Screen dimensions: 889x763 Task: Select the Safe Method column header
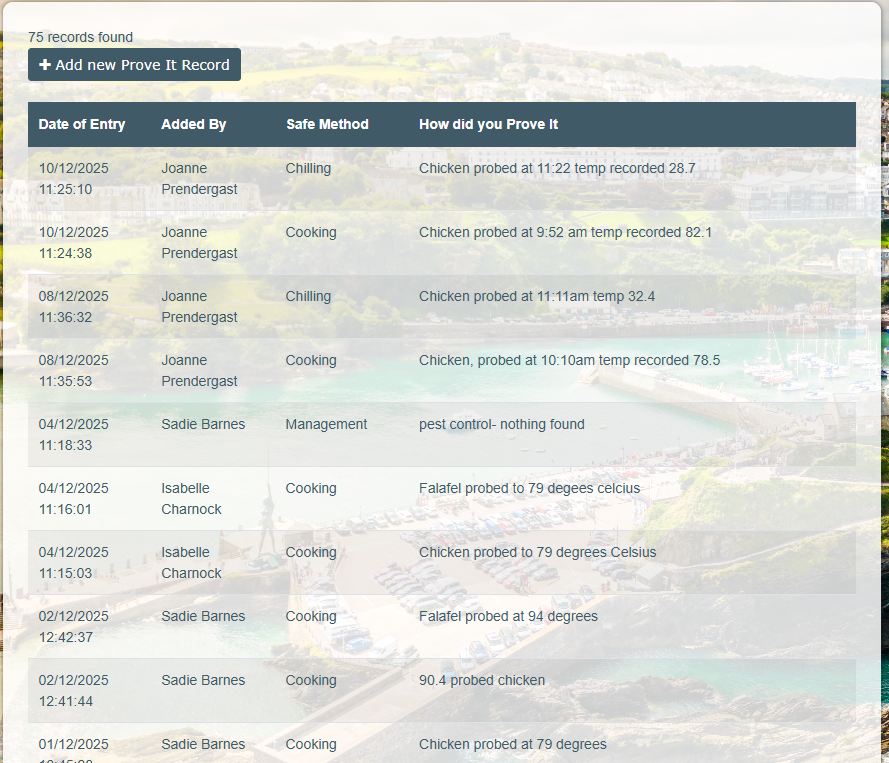tap(327, 125)
